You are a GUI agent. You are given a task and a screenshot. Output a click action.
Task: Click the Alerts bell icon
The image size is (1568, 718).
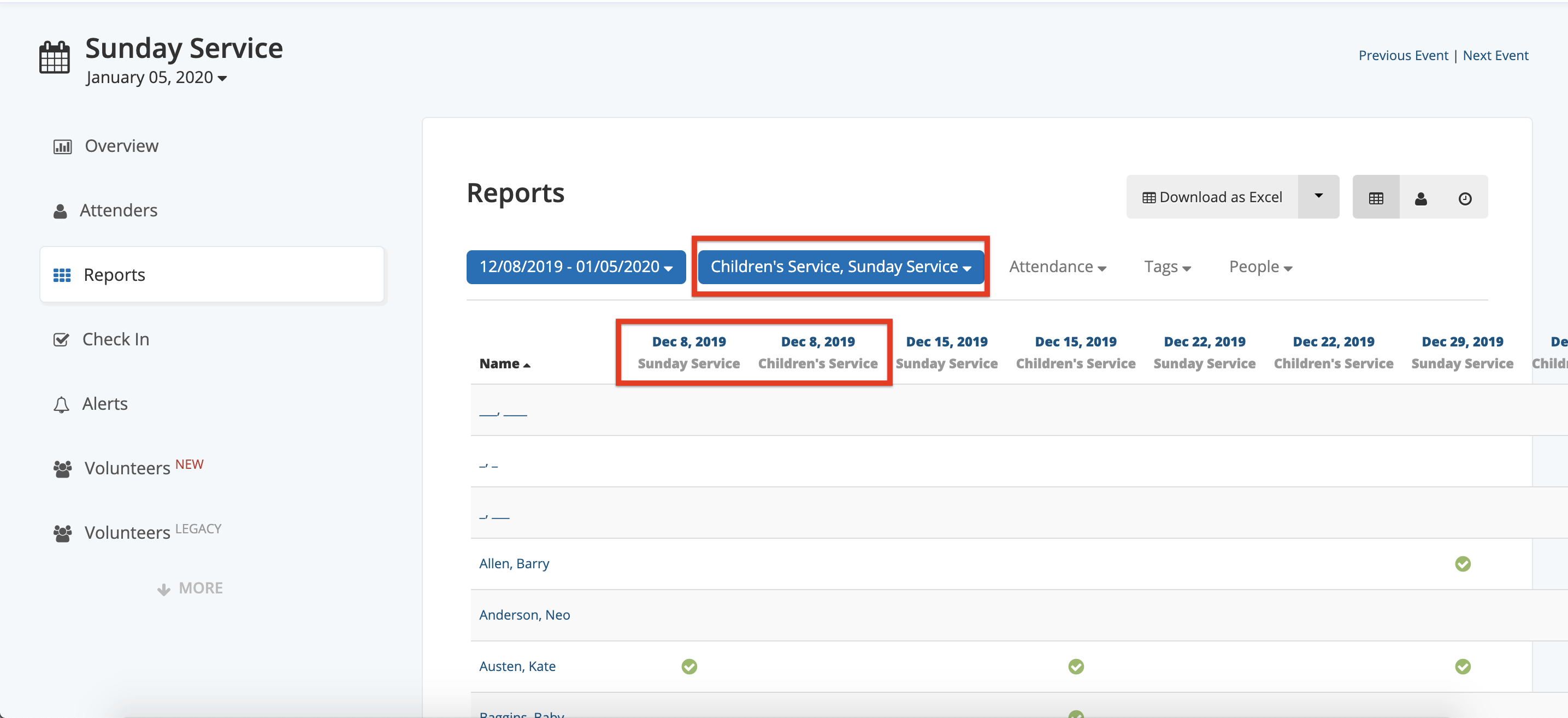[61, 404]
